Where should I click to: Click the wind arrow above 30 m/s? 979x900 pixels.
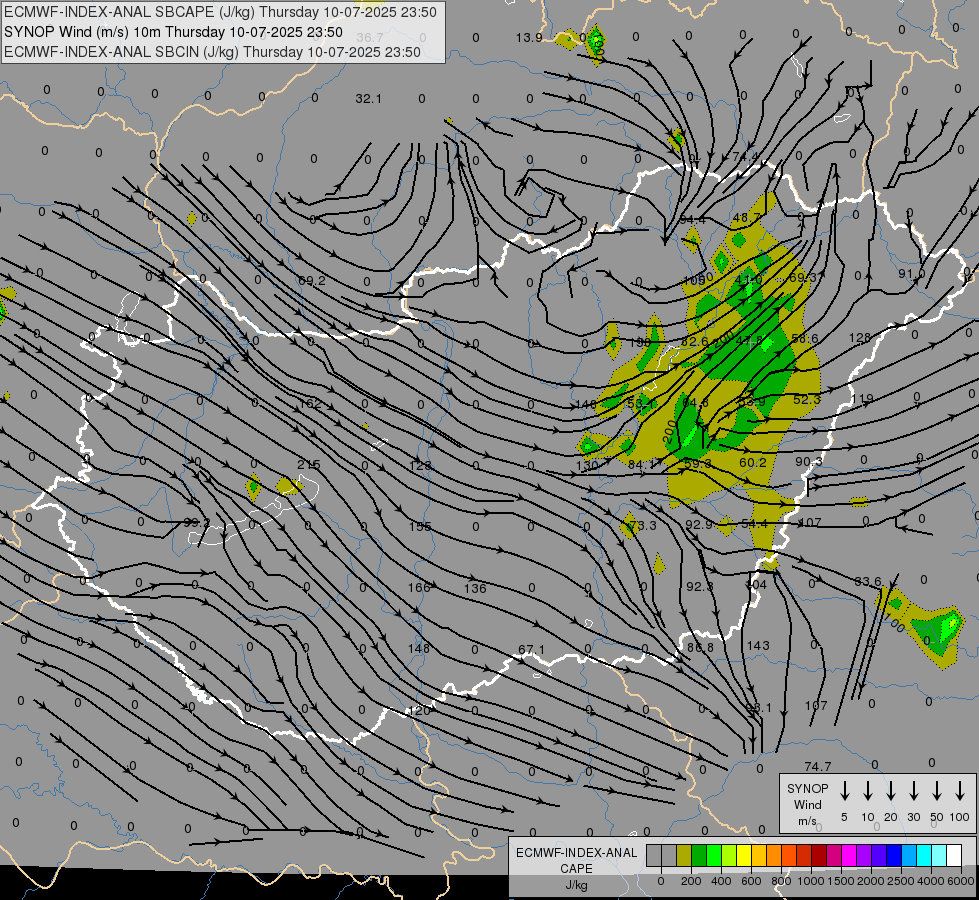click(913, 791)
